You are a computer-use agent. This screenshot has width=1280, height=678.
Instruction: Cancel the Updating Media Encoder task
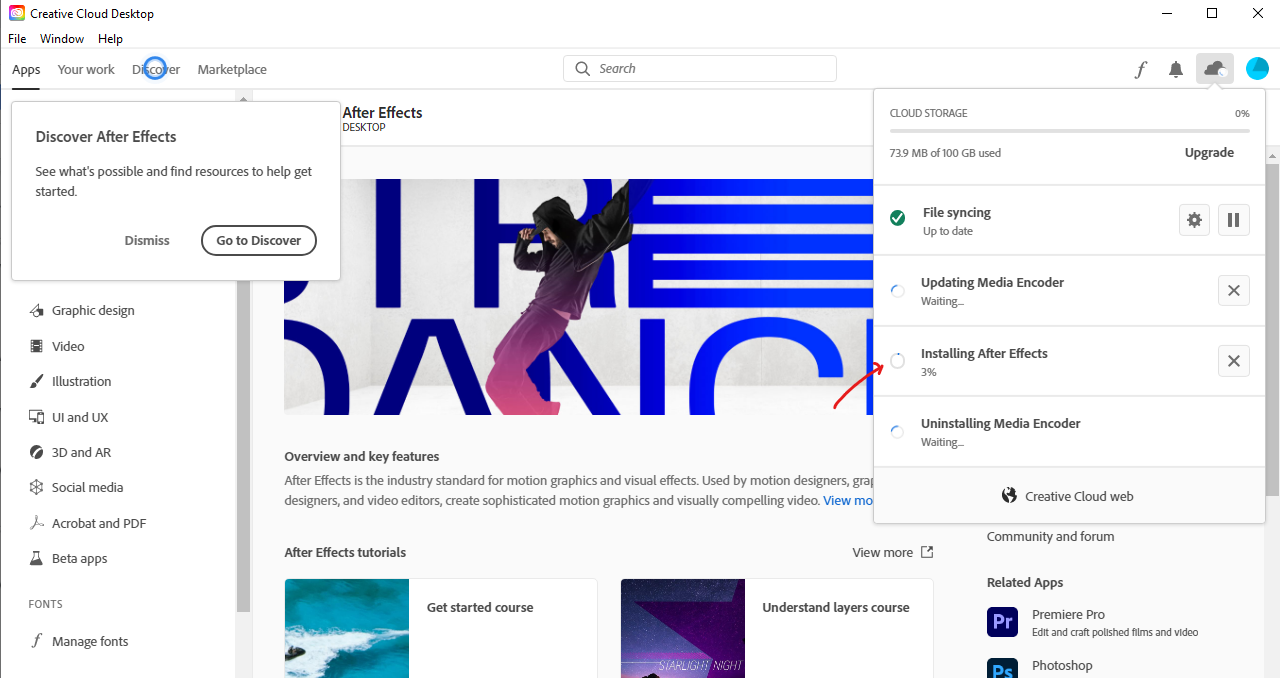pos(1234,290)
